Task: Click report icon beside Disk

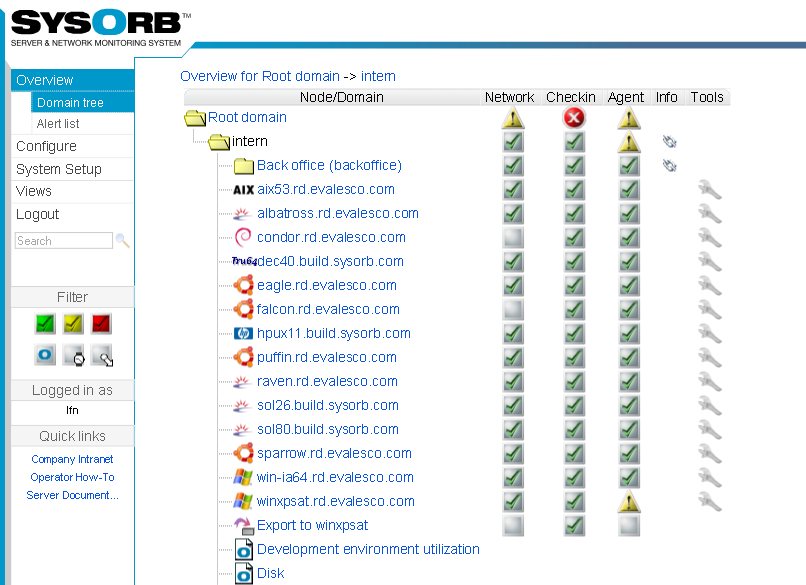Action: pyautogui.click(x=244, y=573)
